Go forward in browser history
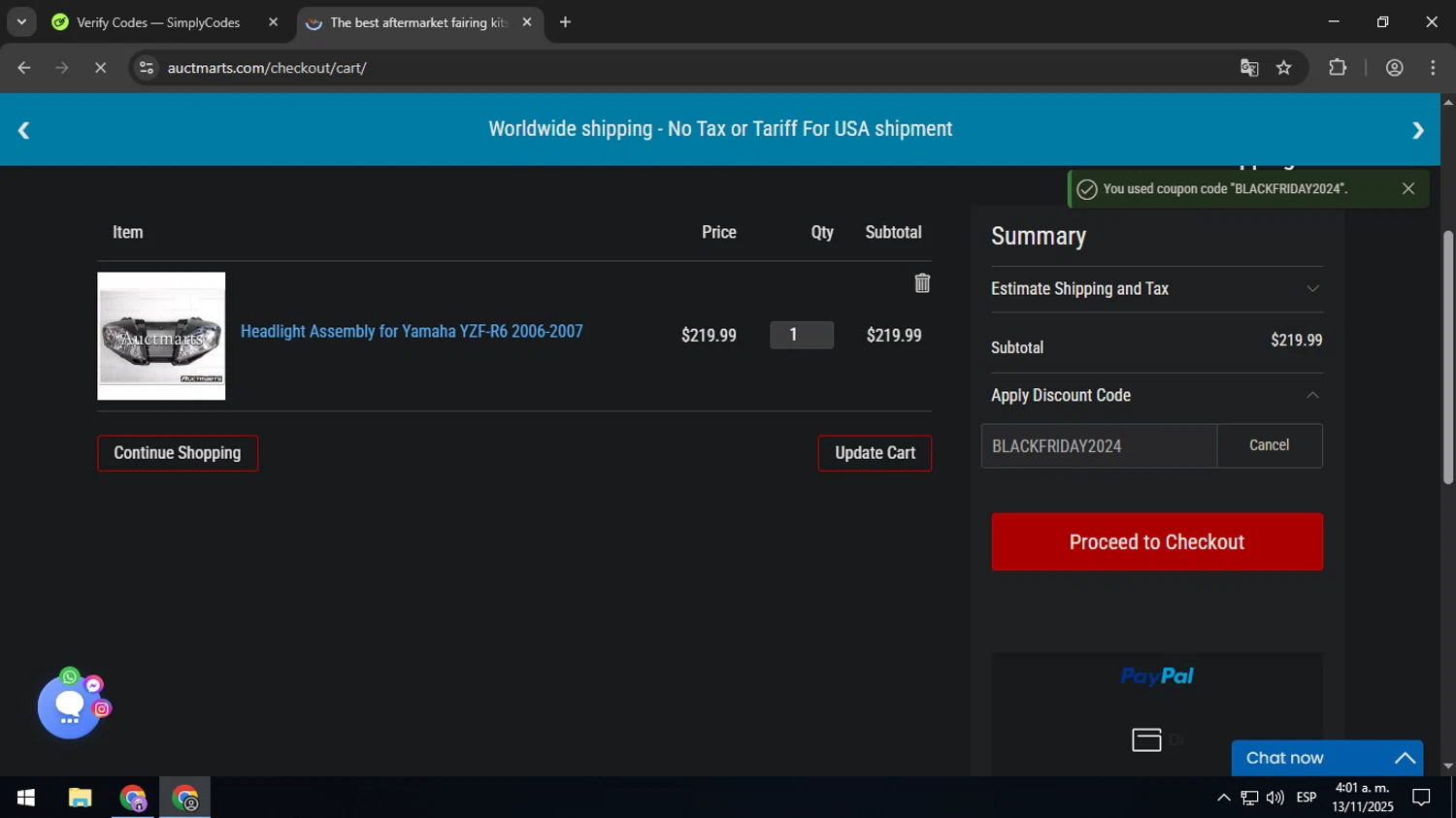The height and width of the screenshot is (818, 1456). tap(62, 68)
